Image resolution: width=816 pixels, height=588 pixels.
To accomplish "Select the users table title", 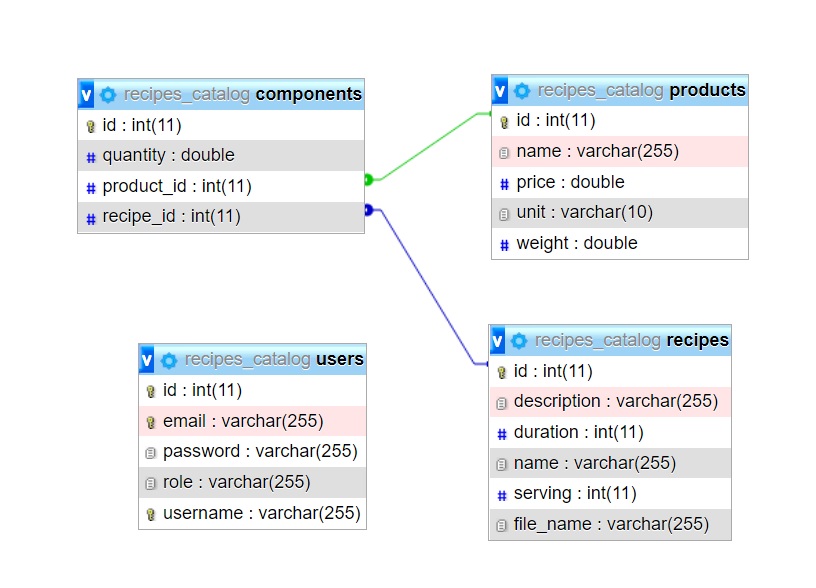I will click(x=339, y=359).
